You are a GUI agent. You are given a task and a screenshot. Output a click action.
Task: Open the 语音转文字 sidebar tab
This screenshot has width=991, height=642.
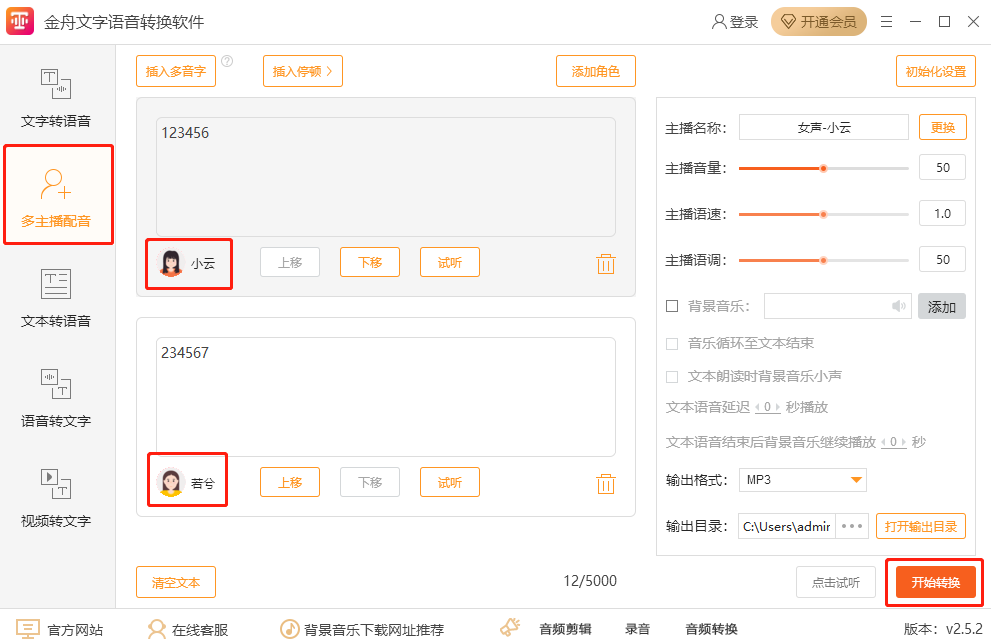[x=56, y=398]
